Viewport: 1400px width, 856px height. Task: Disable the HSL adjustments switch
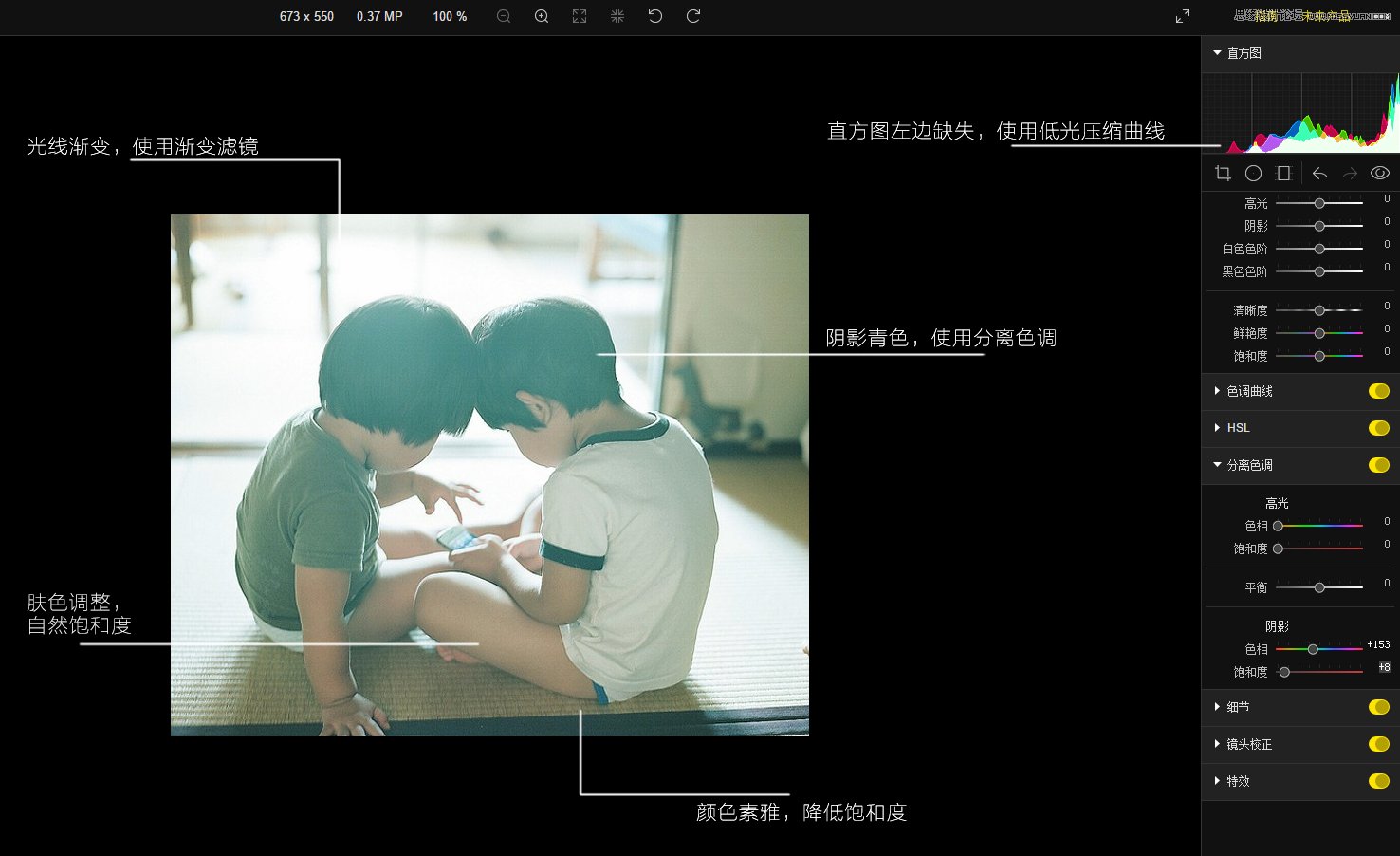tap(1379, 428)
